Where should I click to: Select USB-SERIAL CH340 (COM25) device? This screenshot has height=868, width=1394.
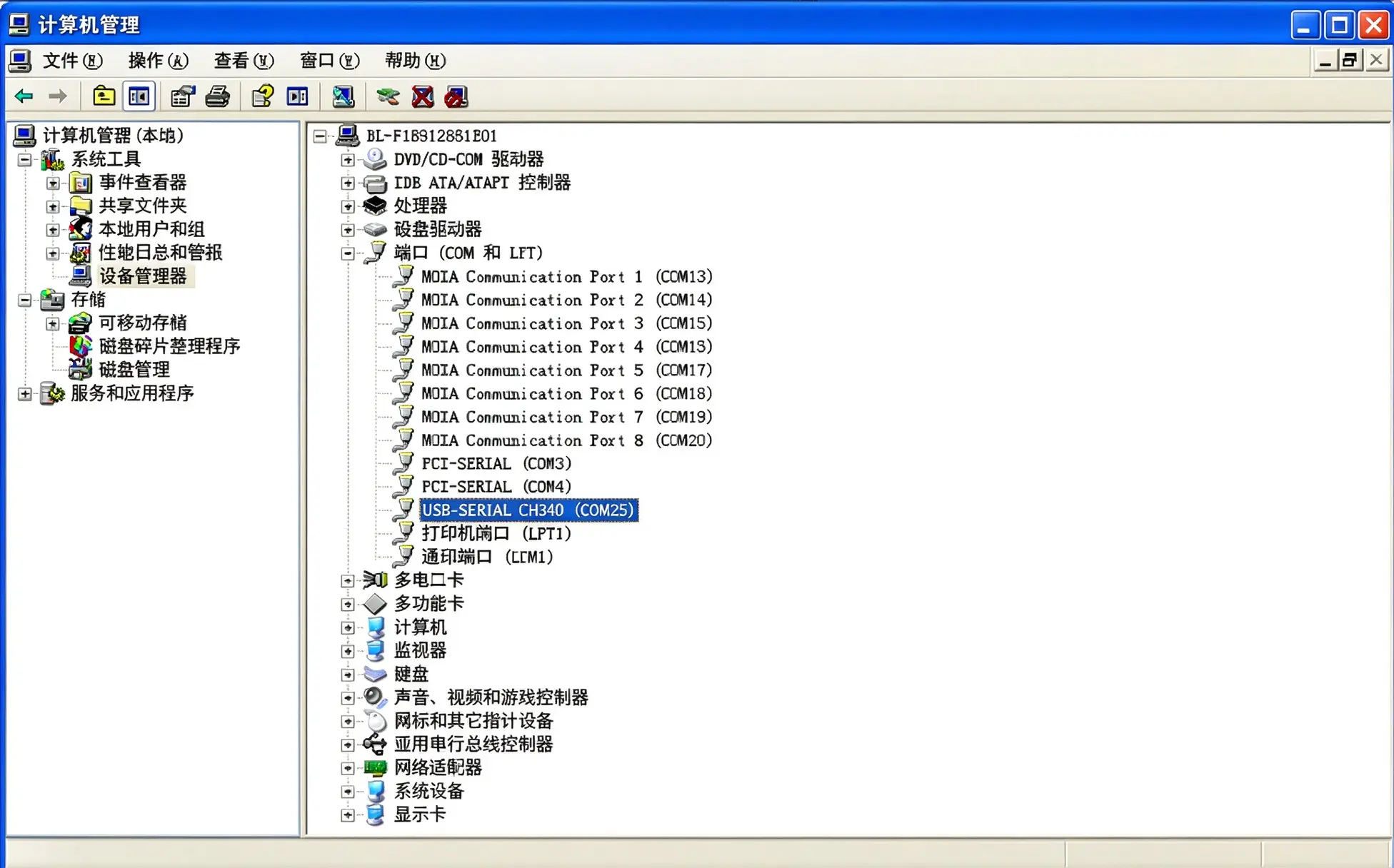(528, 510)
